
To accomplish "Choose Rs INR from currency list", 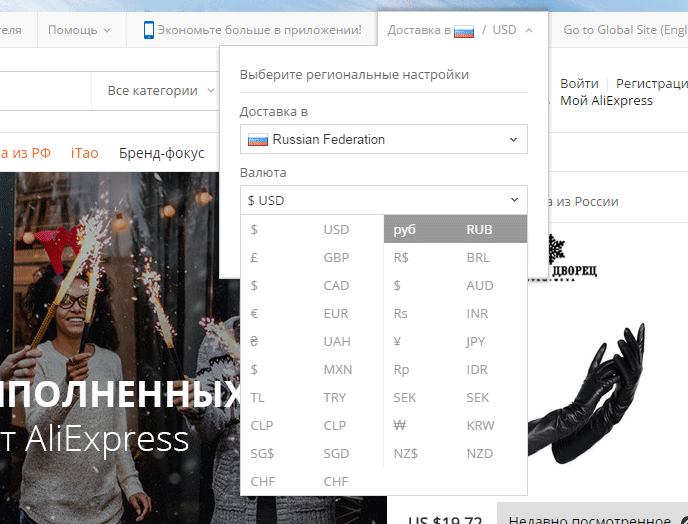I will (x=455, y=313).
